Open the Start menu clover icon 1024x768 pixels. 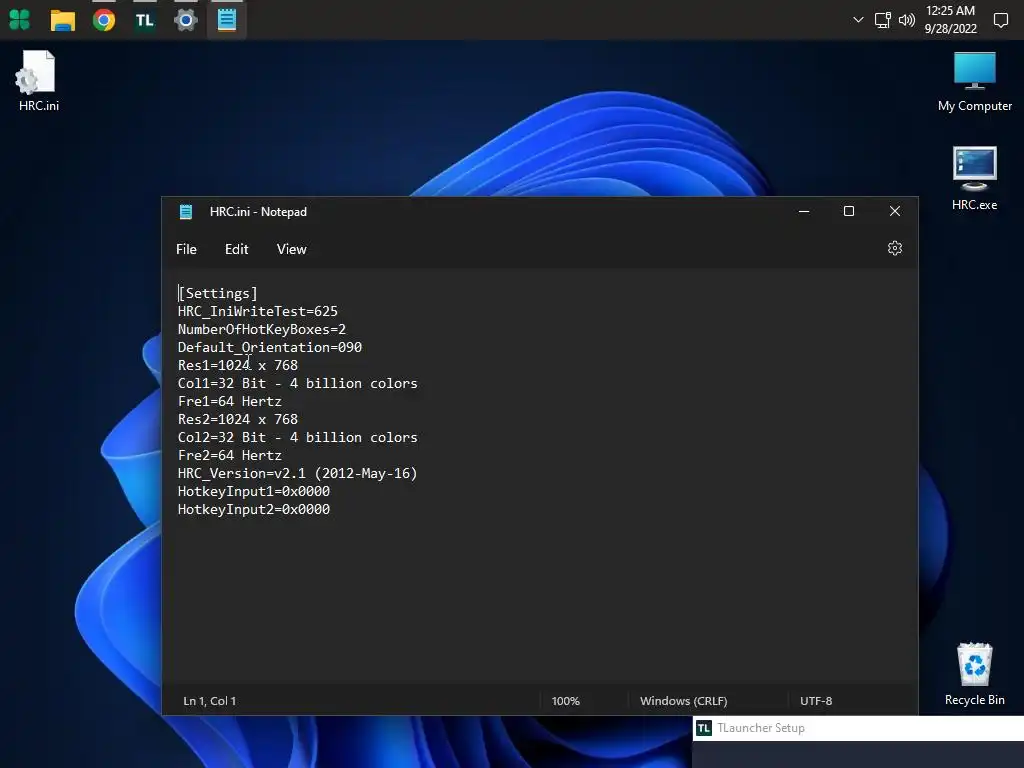(20, 20)
